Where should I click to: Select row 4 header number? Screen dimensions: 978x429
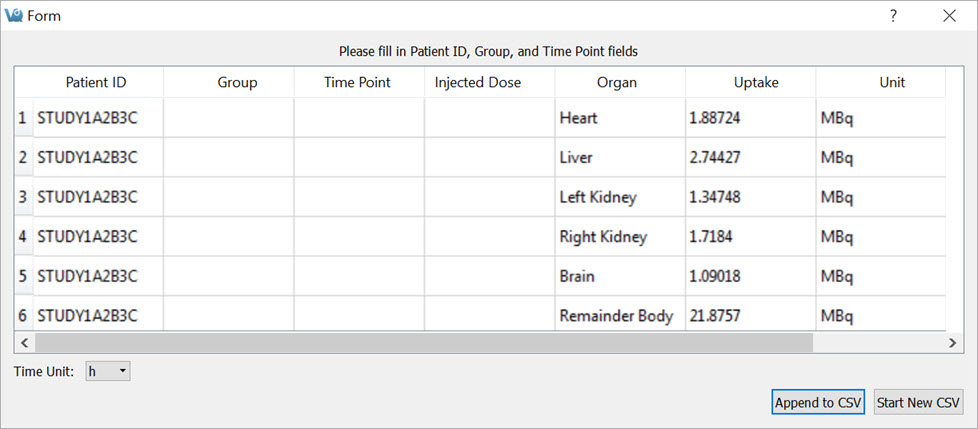pyautogui.click(x=22, y=237)
